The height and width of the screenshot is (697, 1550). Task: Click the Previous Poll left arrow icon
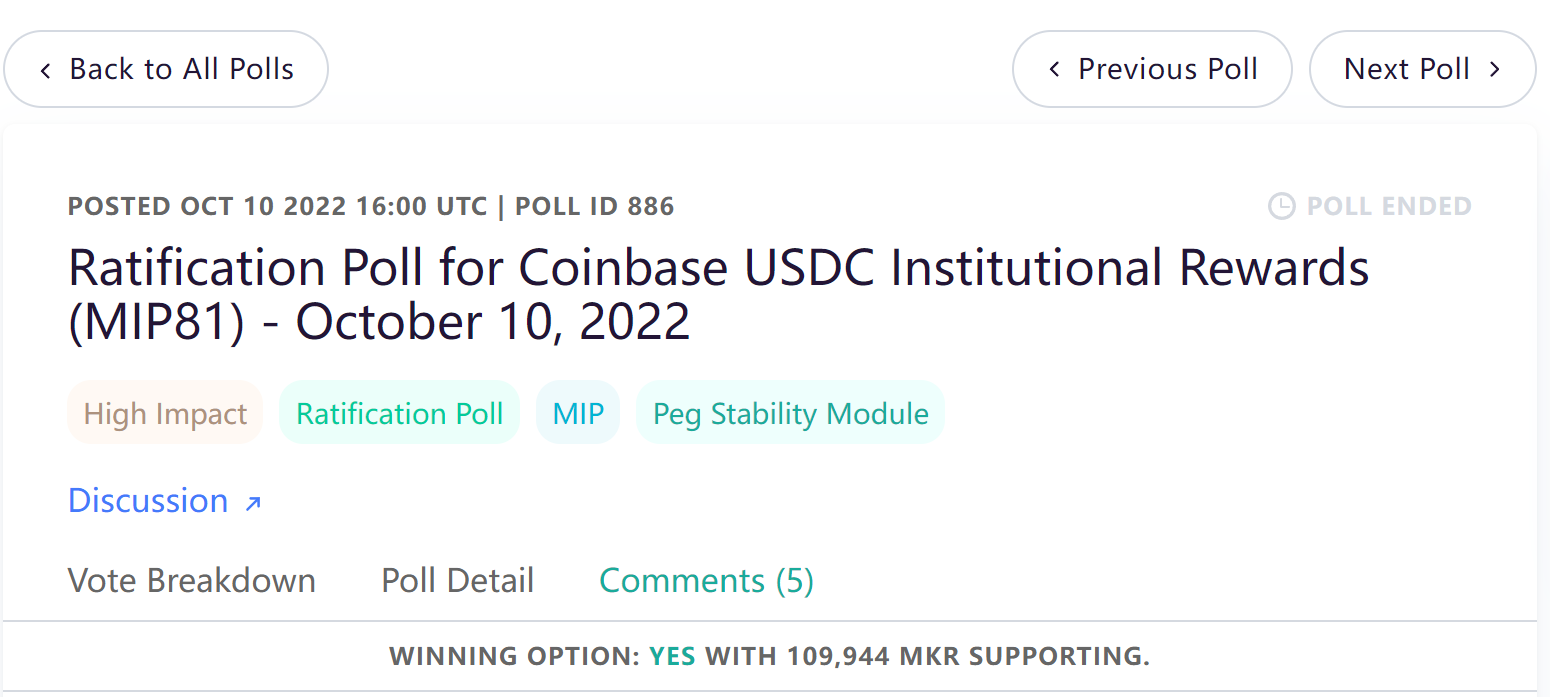tap(1054, 70)
